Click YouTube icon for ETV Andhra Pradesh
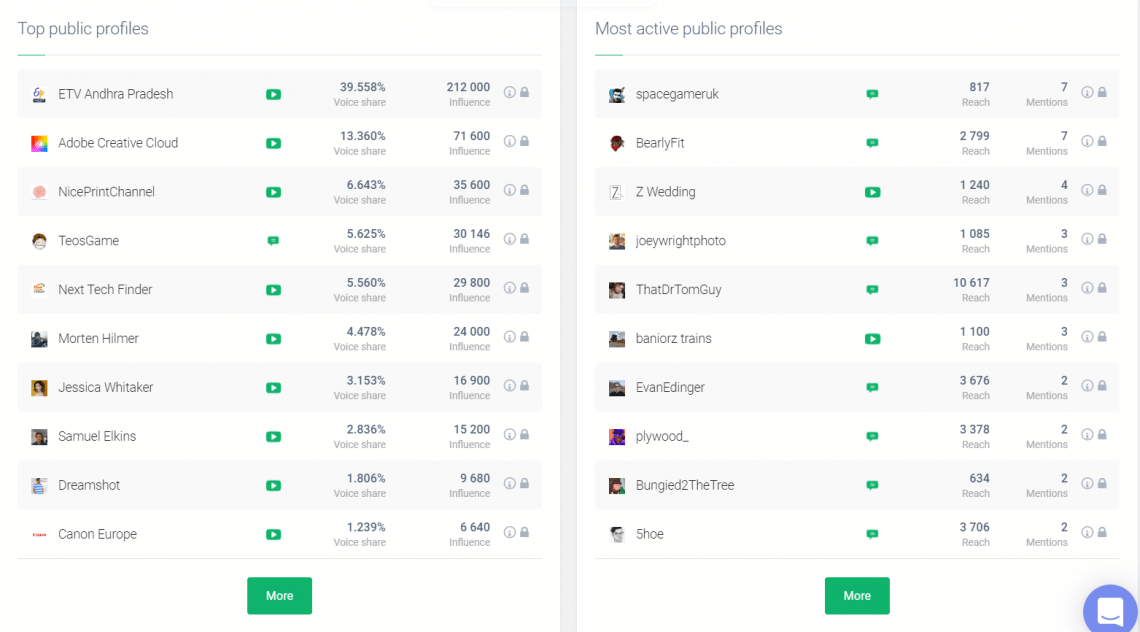This screenshot has width=1140, height=632. click(x=273, y=95)
